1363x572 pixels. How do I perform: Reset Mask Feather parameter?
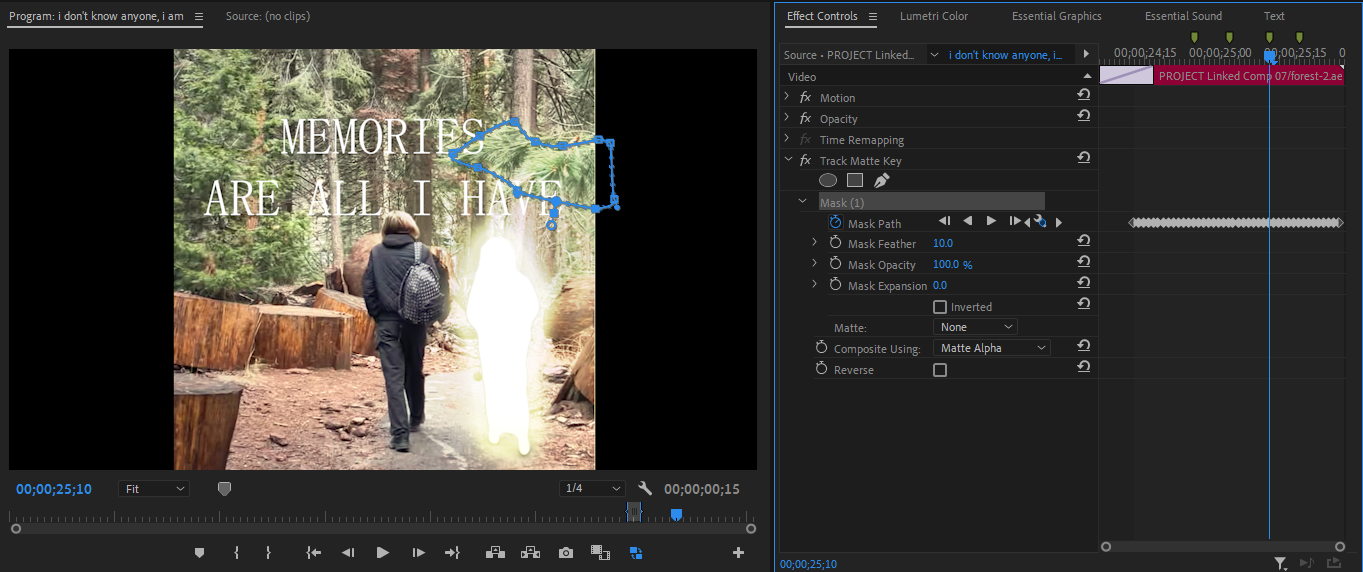(x=1083, y=241)
